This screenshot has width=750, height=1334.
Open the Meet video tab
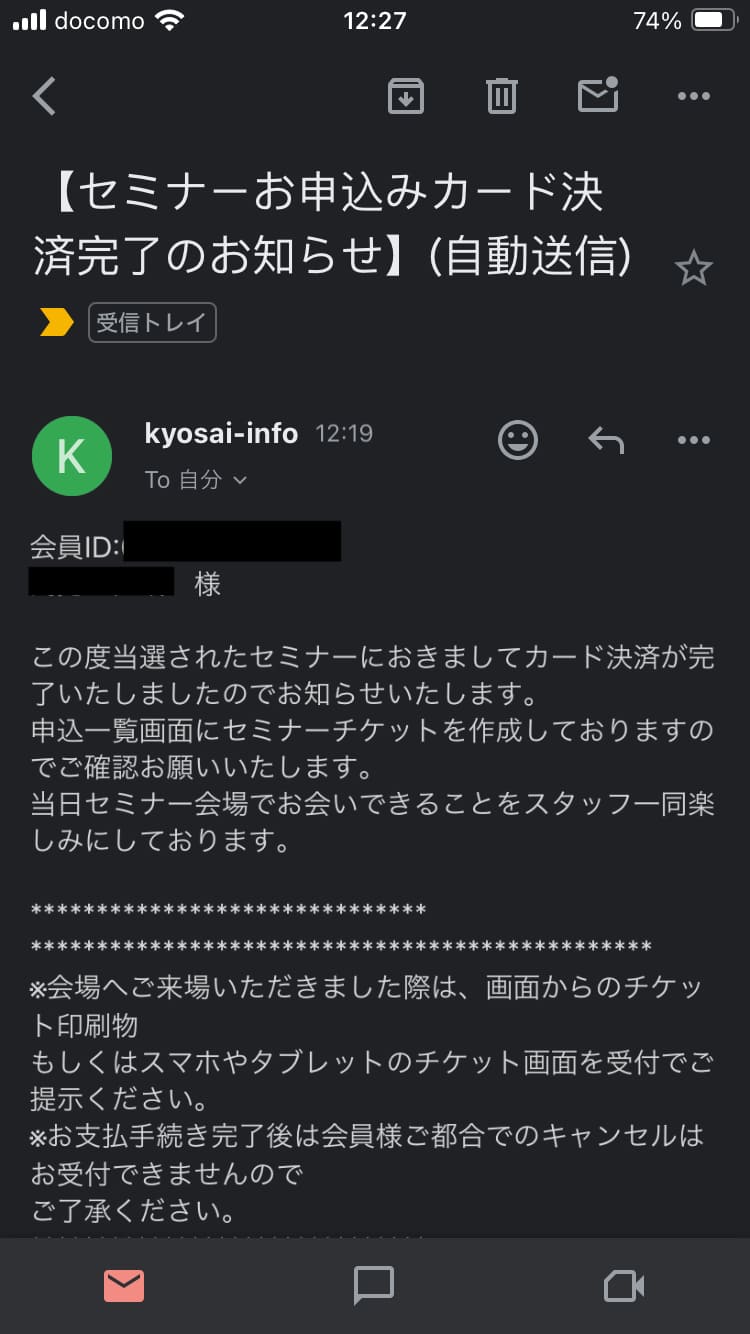[624, 1286]
